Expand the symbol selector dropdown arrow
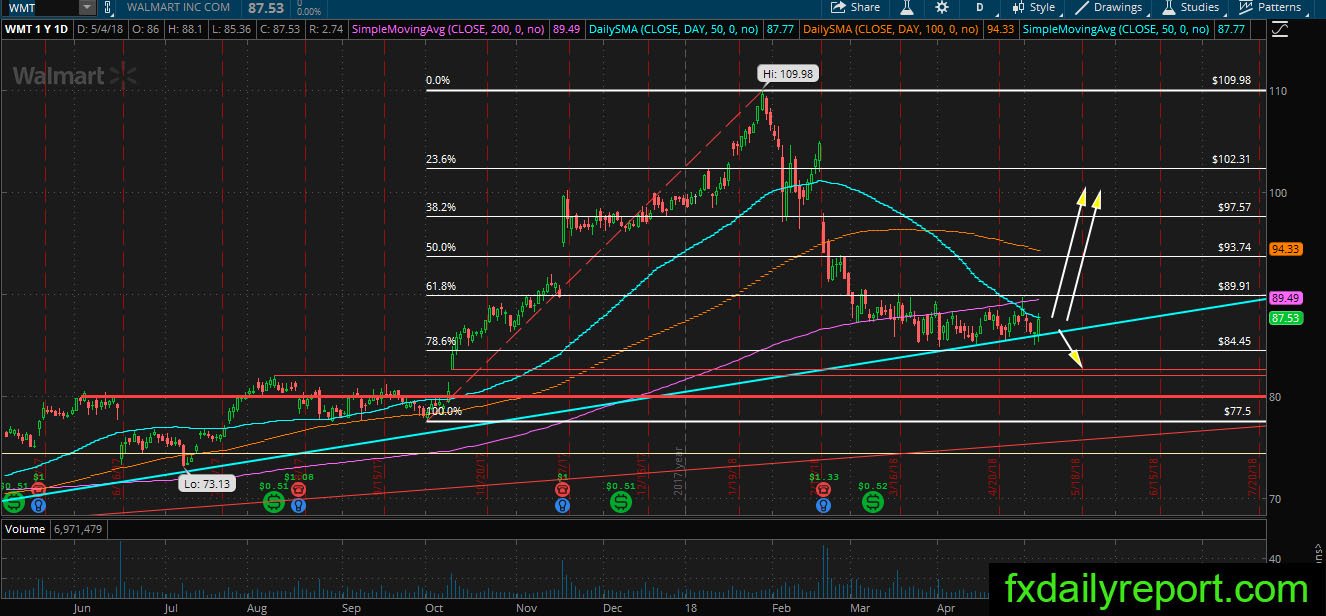Screen dimensions: 1326x616 (88, 7)
